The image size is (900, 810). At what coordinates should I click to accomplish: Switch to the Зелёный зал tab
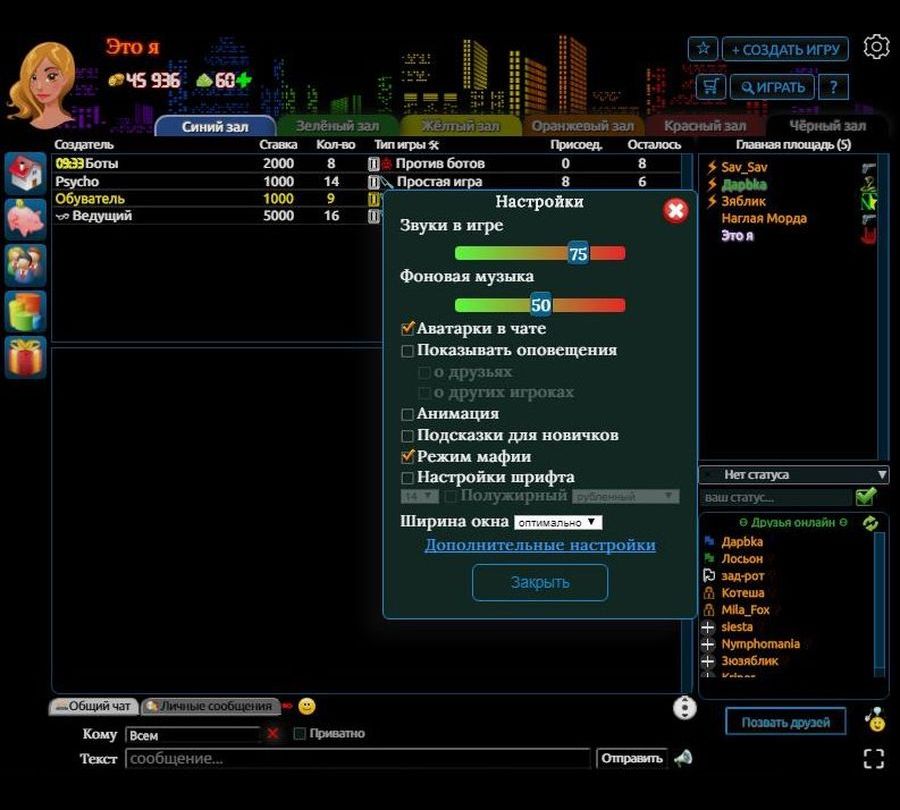[x=337, y=126]
